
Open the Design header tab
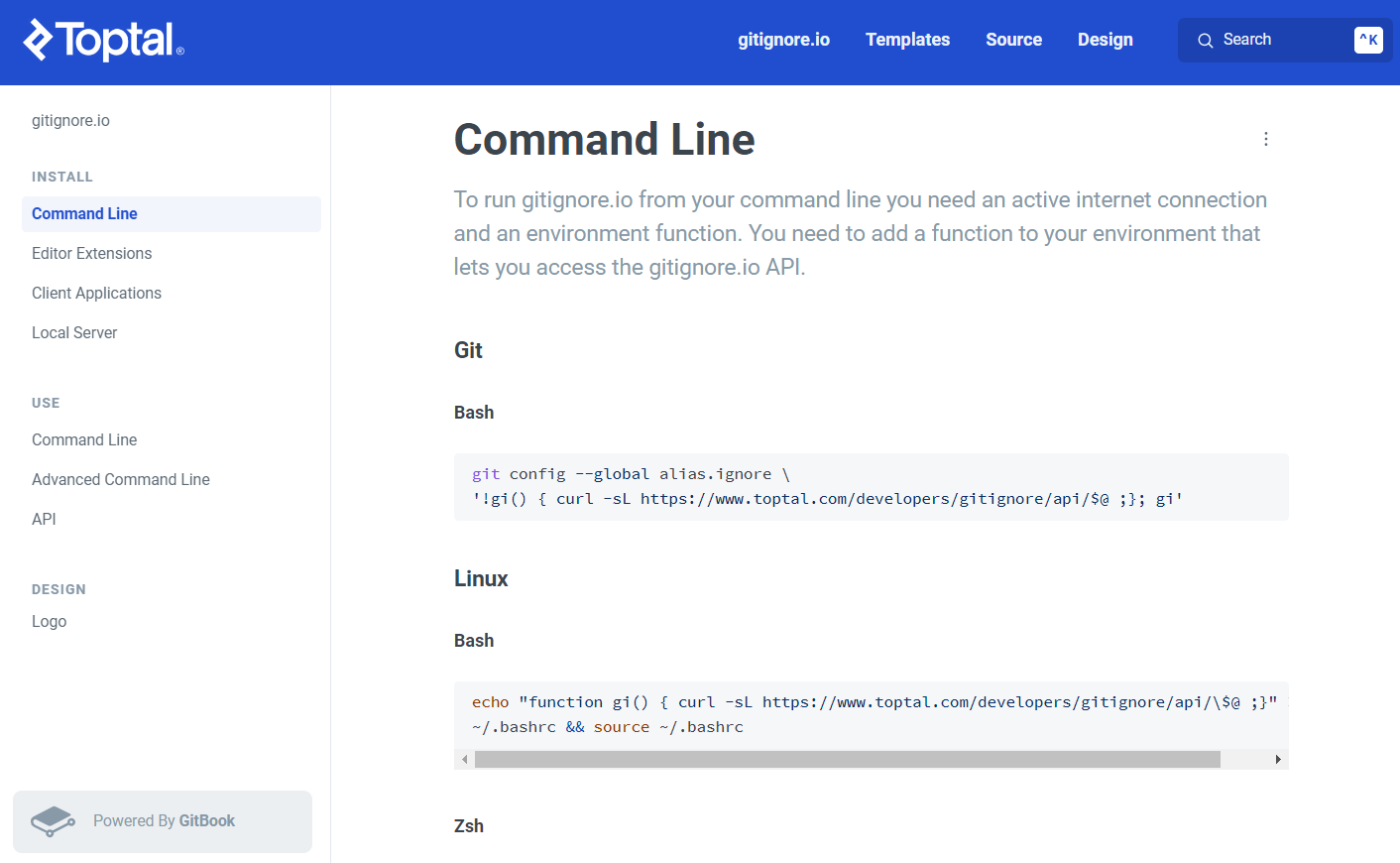1106,40
